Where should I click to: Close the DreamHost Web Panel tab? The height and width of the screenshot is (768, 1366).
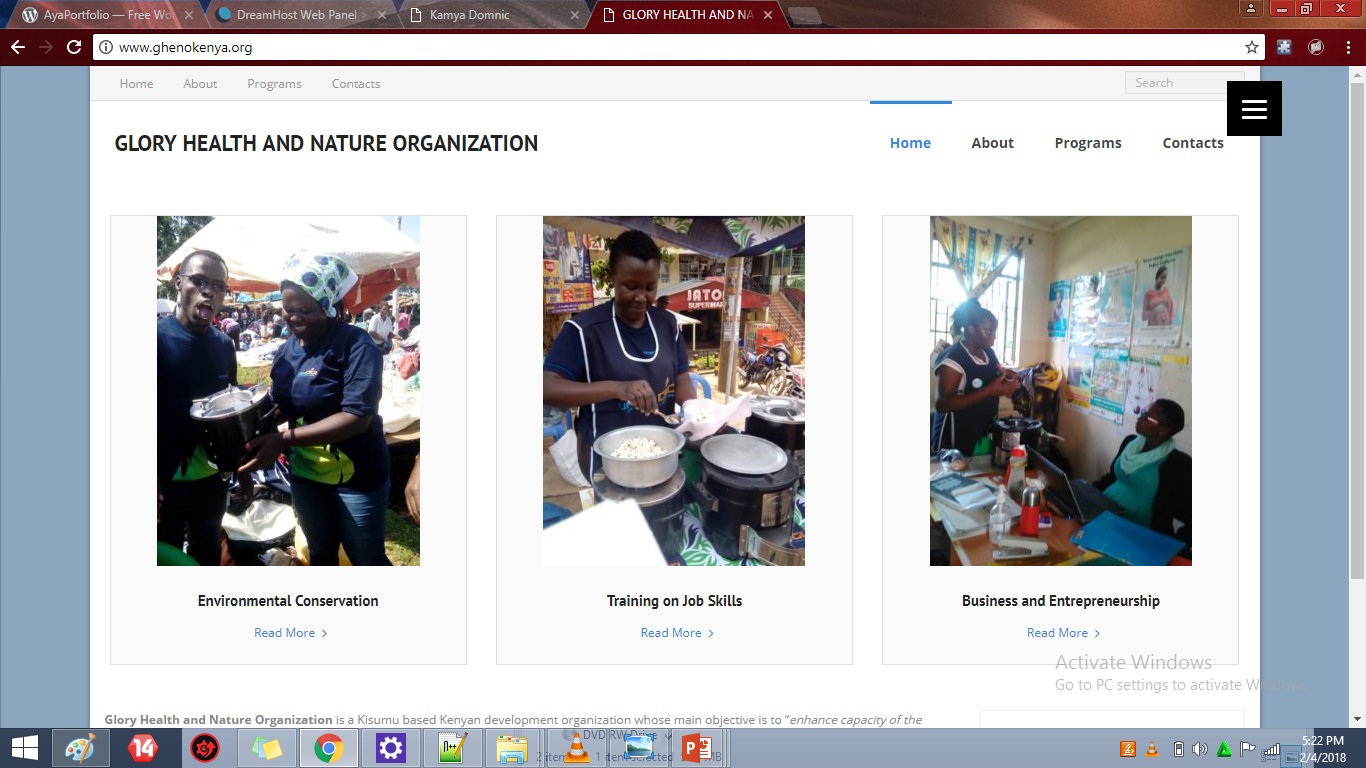pyautogui.click(x=381, y=15)
